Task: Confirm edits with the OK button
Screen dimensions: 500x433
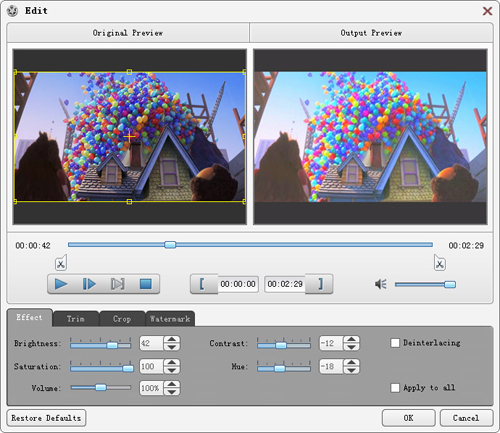Action: pyautogui.click(x=409, y=418)
